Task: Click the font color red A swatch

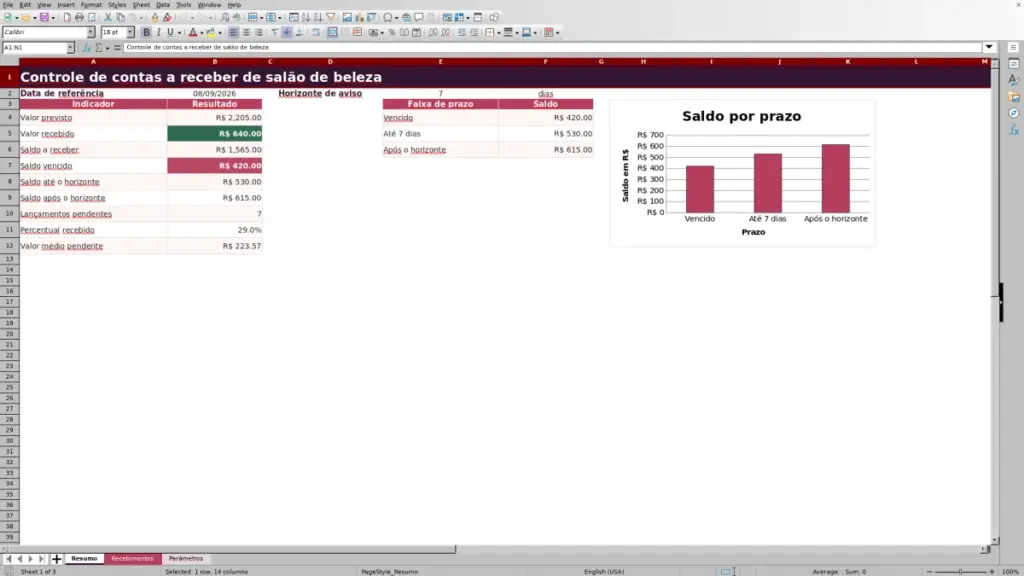Action: tap(193, 32)
